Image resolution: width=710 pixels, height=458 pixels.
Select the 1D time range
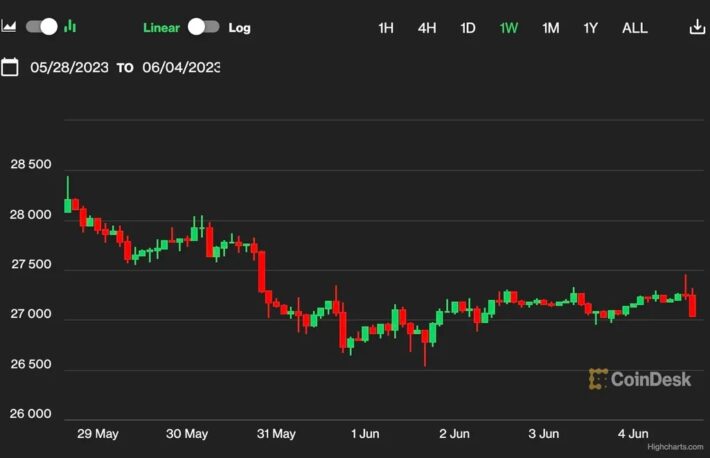[x=468, y=28]
